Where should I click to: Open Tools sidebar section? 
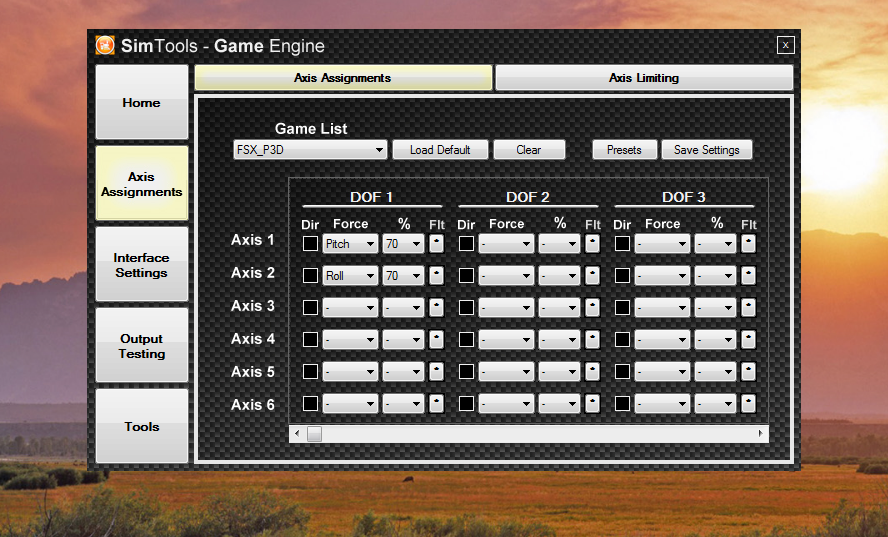click(142, 426)
